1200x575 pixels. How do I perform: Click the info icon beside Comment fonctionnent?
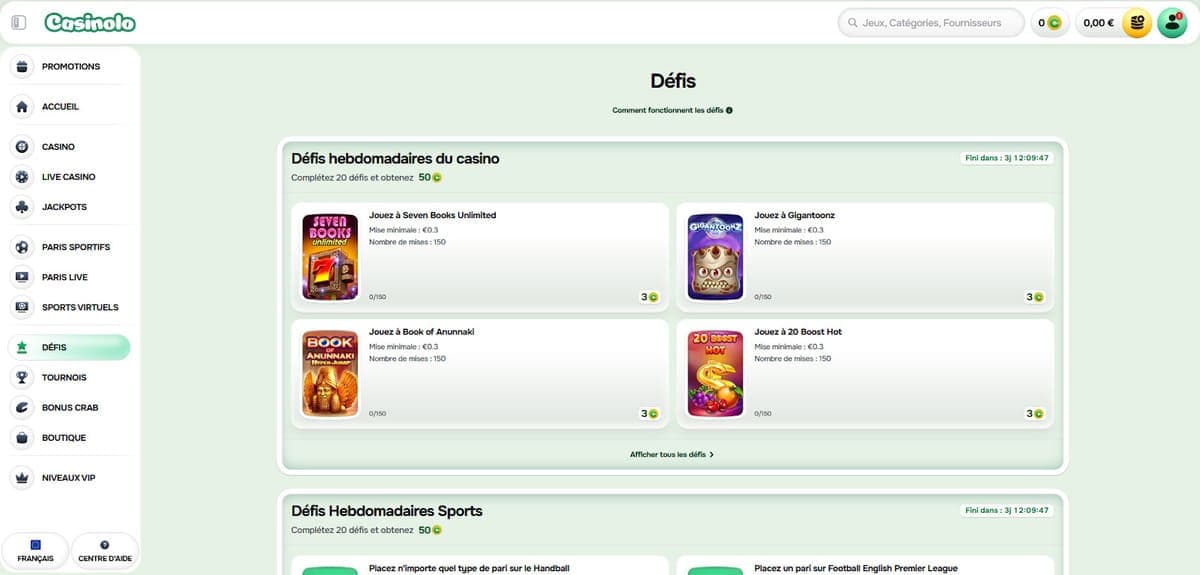coord(729,110)
